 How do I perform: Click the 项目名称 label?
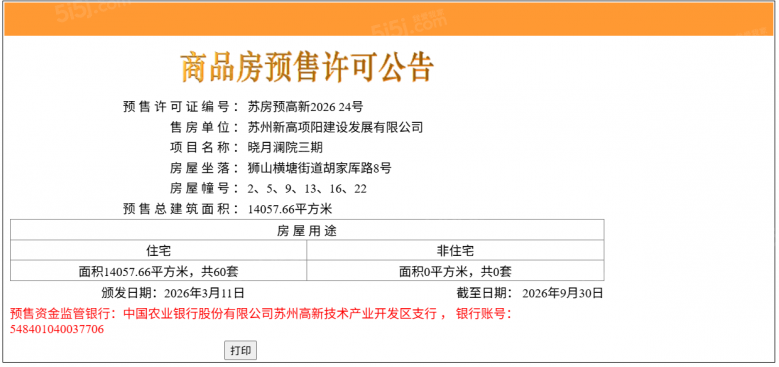click(x=204, y=147)
